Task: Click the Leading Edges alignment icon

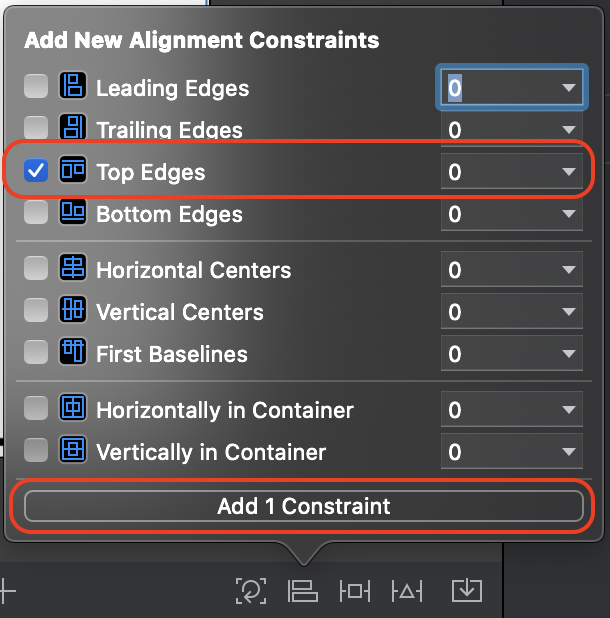Action: tap(73, 85)
